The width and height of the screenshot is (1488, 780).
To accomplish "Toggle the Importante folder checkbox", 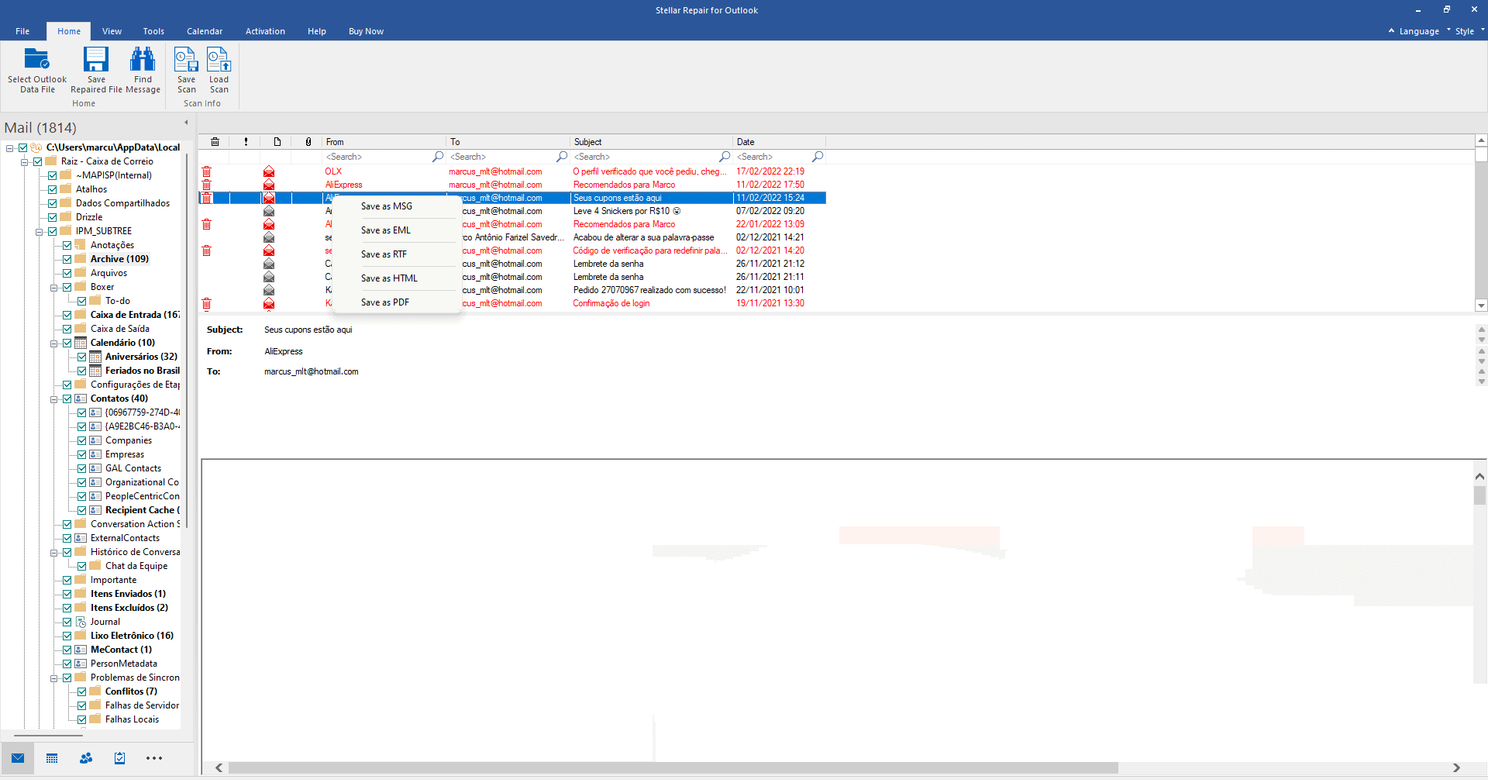I will coord(67,579).
